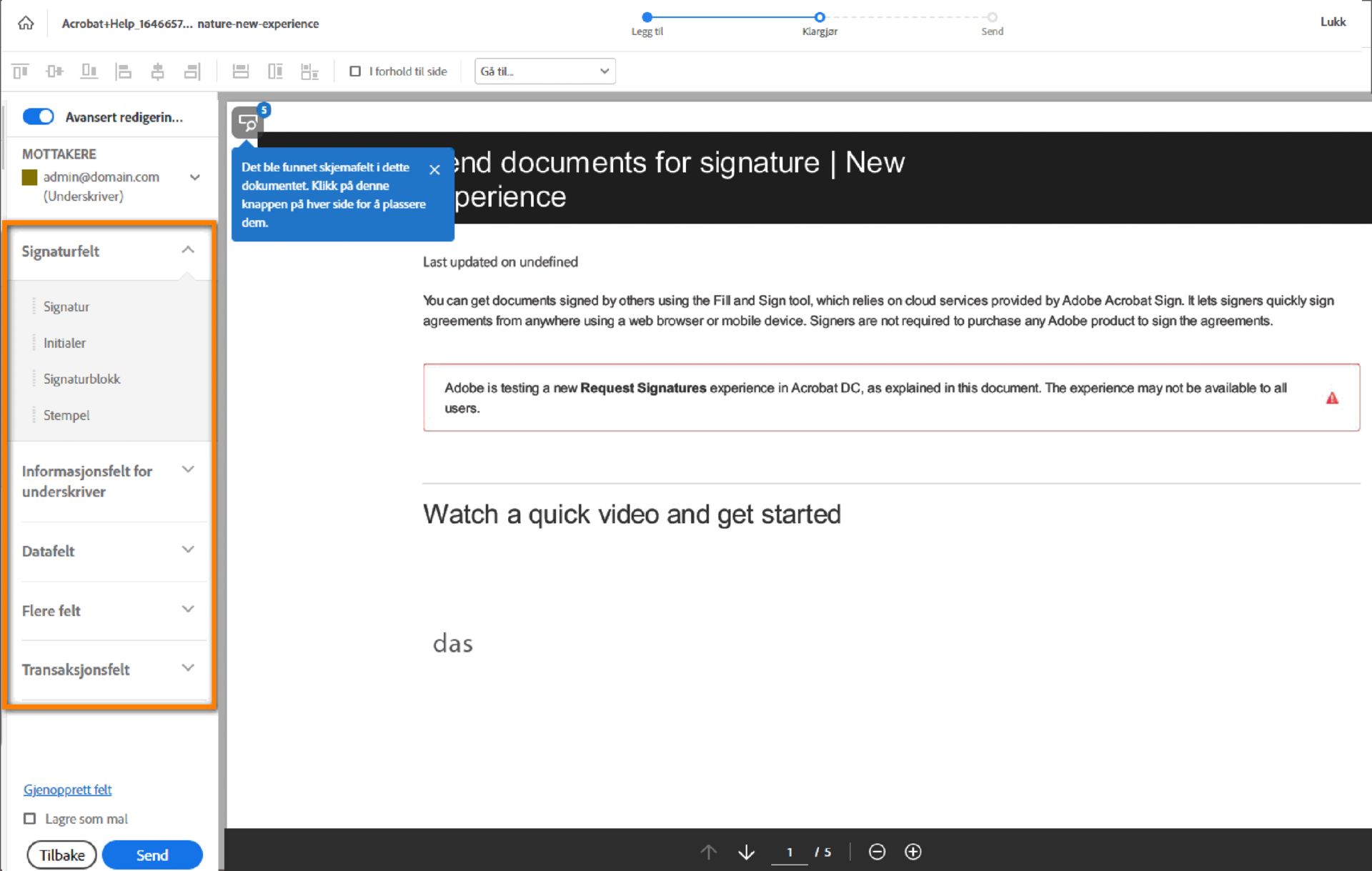
Task: Click the form field detection icon
Action: (x=247, y=124)
